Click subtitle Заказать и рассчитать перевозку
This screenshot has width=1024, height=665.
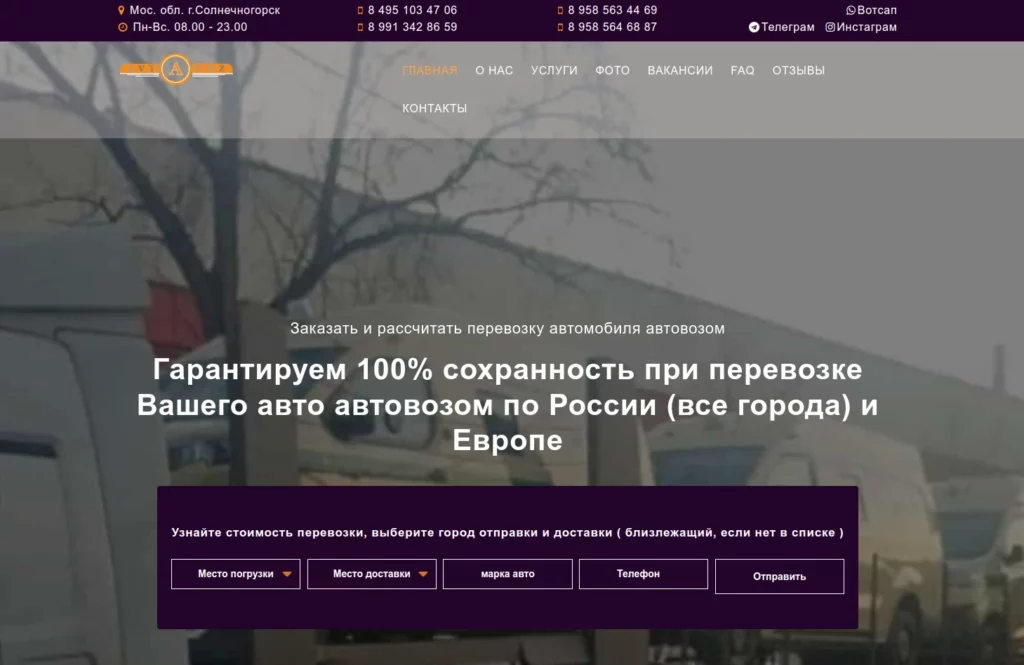tap(507, 329)
